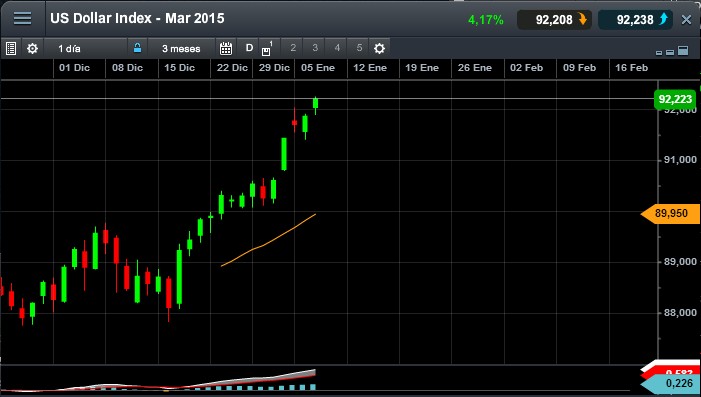Viewport: 701px width, 397px height.
Task: Close the US Dollar Index chart
Action: [x=686, y=20]
